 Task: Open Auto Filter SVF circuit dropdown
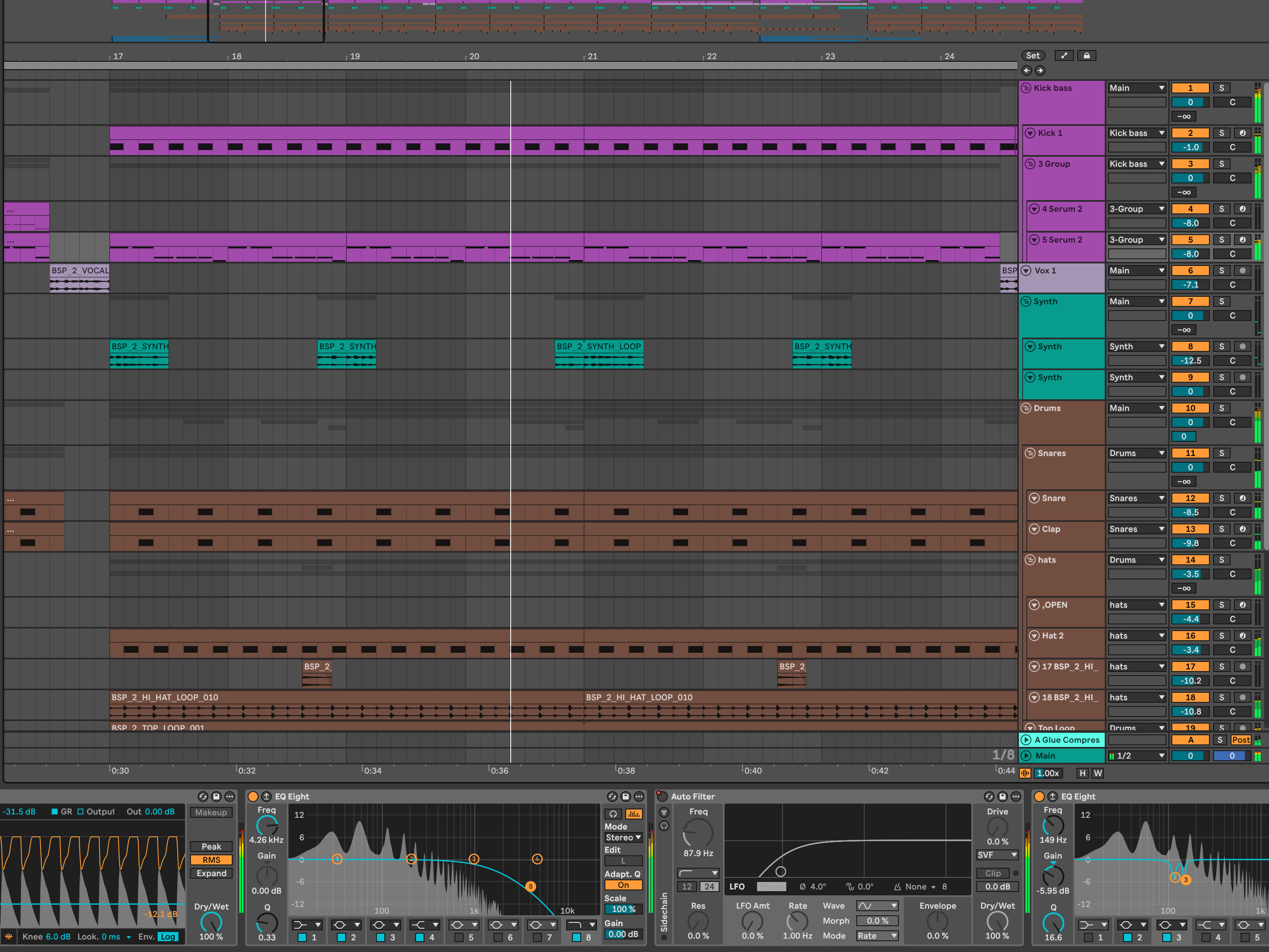(998, 855)
